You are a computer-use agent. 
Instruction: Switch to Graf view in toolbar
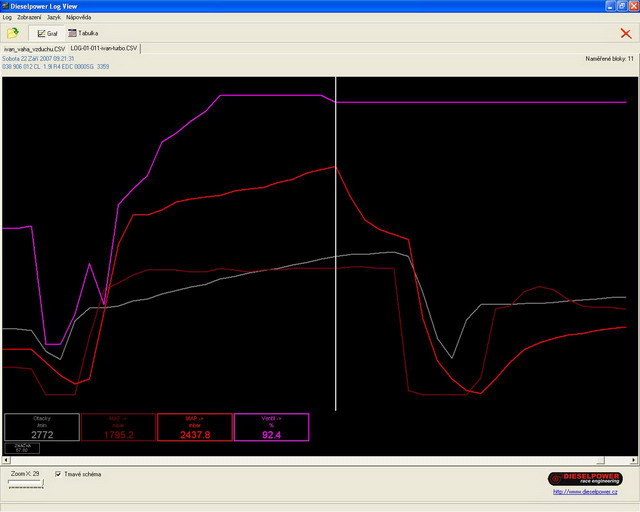pyautogui.click(x=47, y=33)
